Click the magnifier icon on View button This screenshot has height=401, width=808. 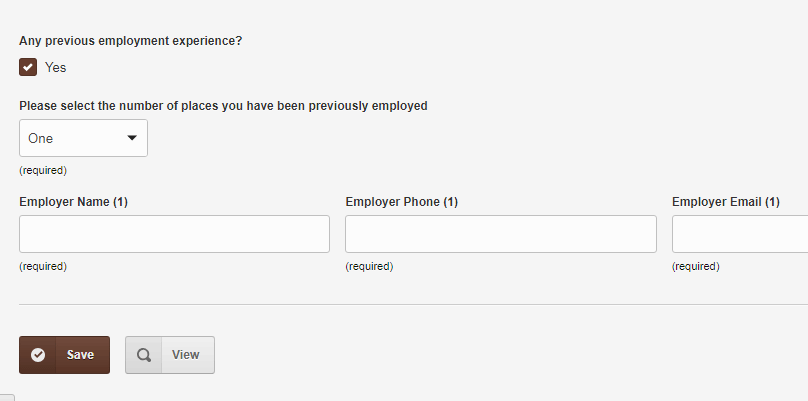click(x=144, y=355)
